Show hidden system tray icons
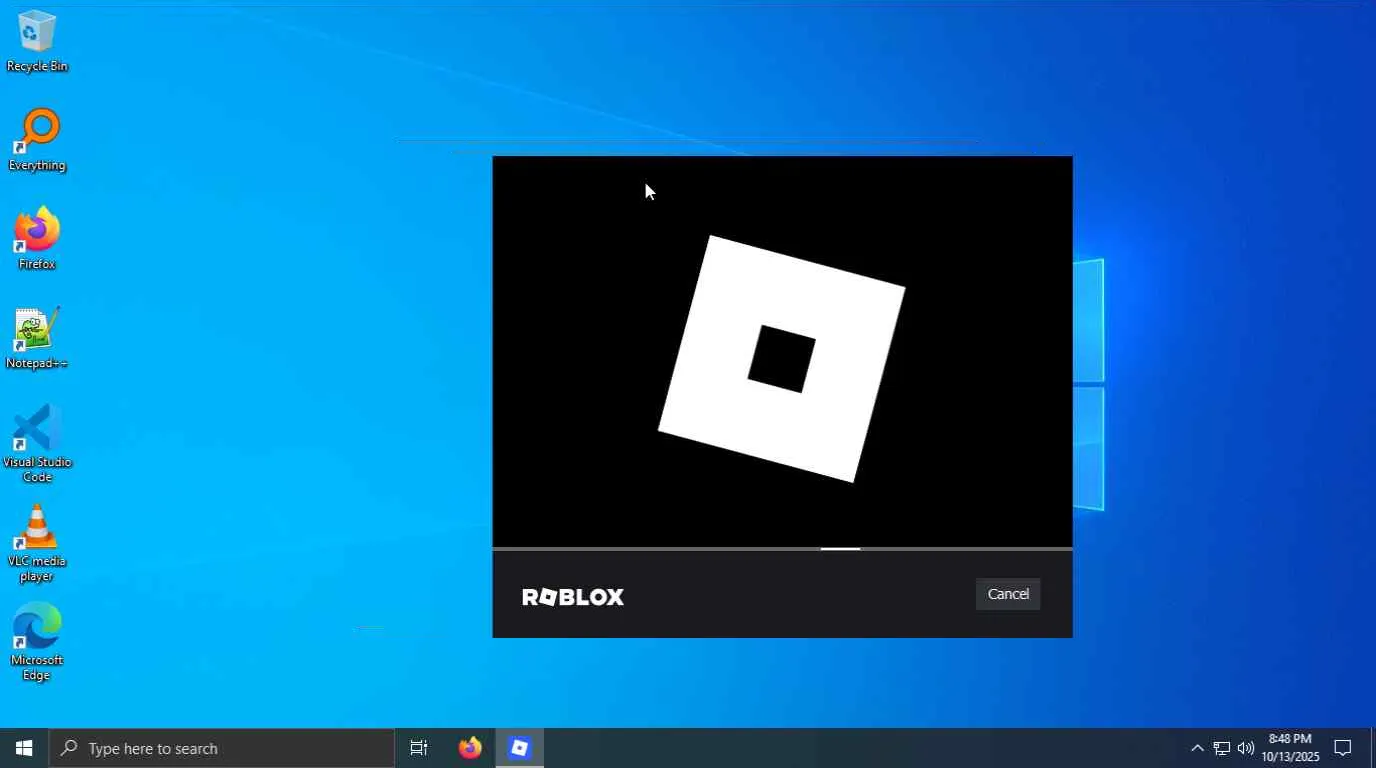 pyautogui.click(x=1197, y=748)
